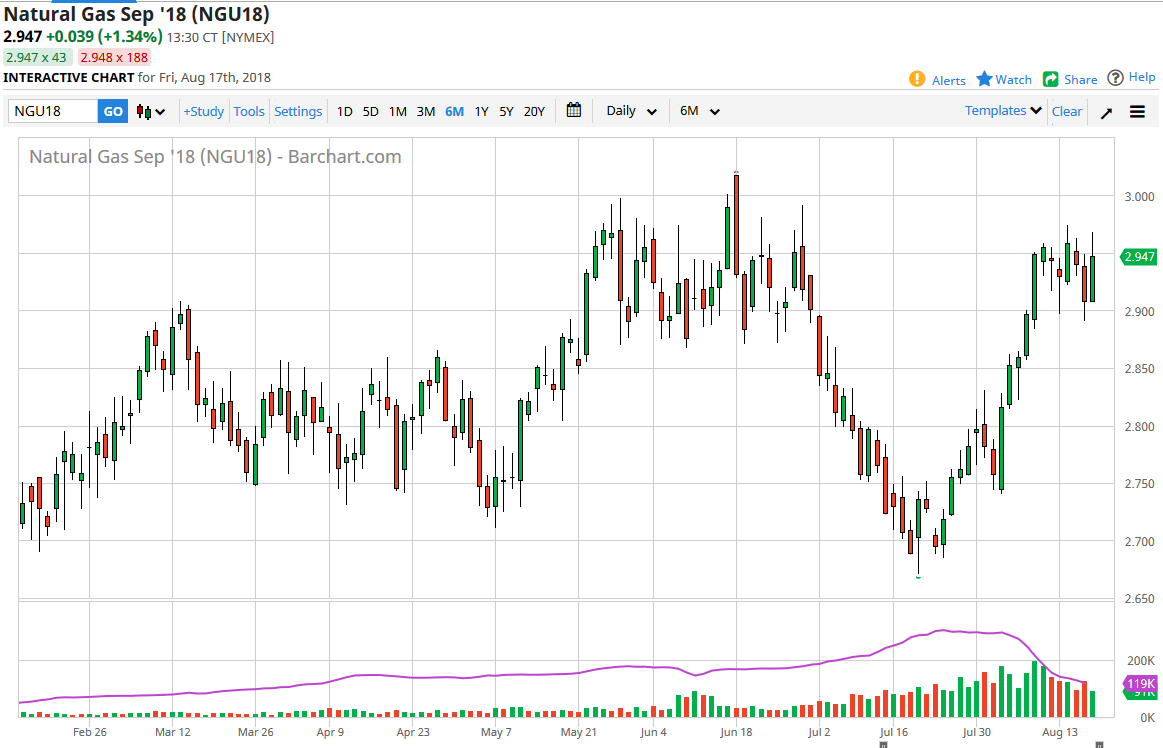Select the 1Y time range
Image resolution: width=1163 pixels, height=748 pixels.
[481, 111]
